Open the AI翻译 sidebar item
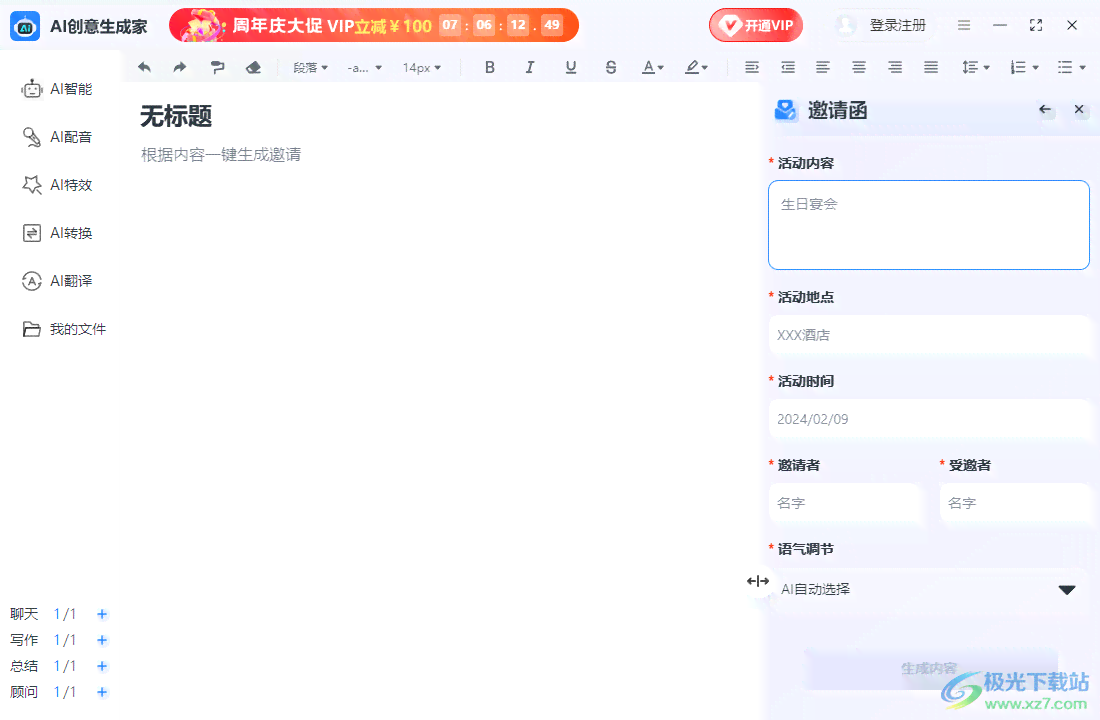 tap(58, 281)
